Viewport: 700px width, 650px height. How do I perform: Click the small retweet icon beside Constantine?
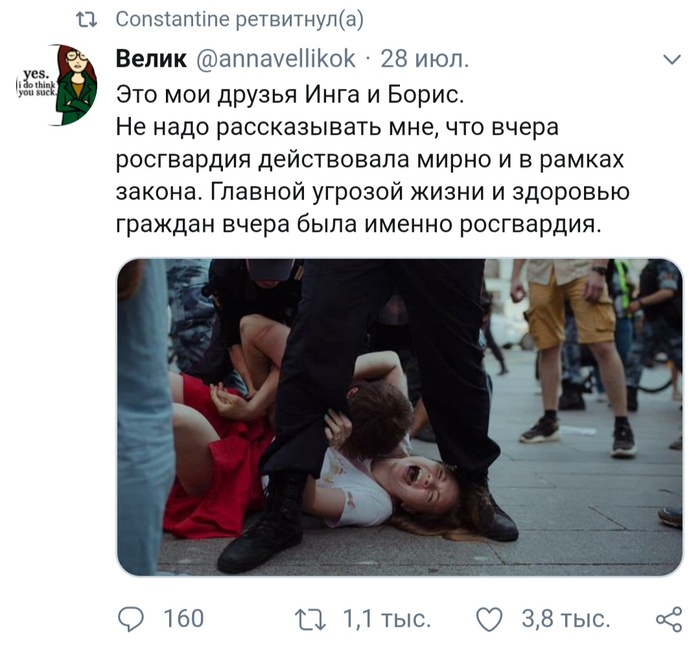click(87, 20)
